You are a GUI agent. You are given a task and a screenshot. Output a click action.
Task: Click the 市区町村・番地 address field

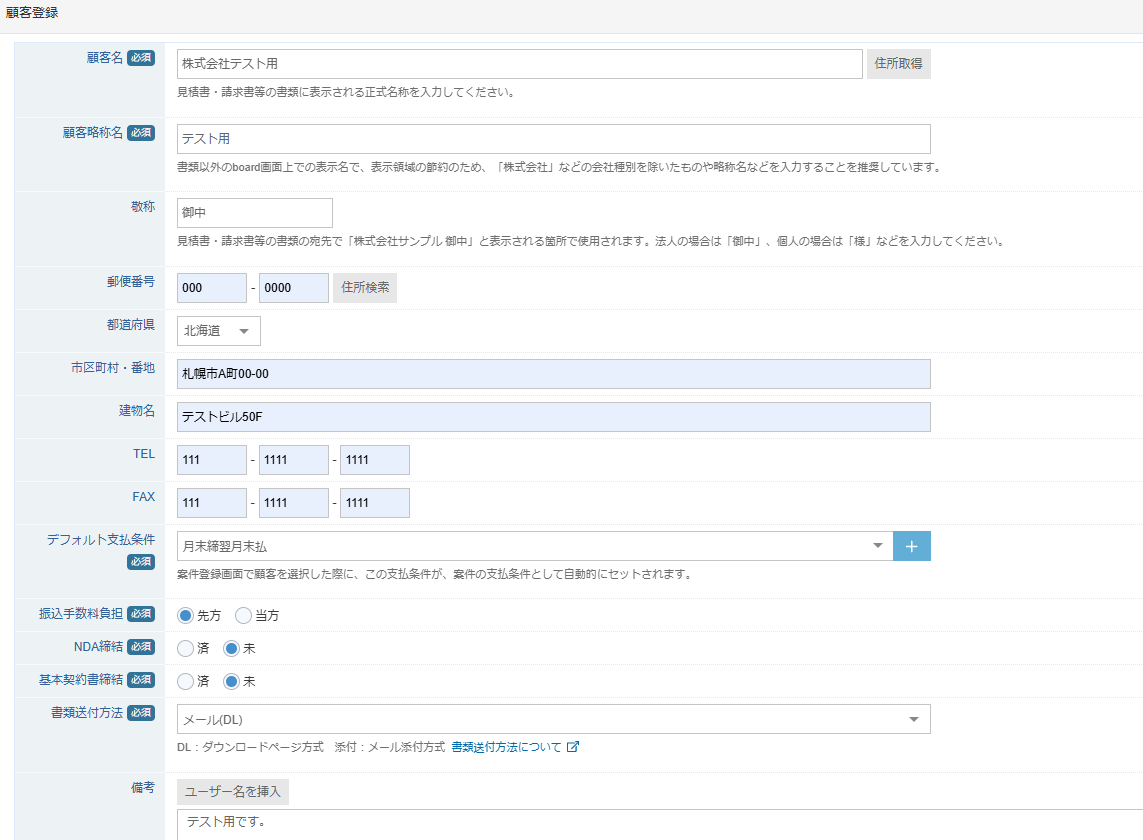553,374
